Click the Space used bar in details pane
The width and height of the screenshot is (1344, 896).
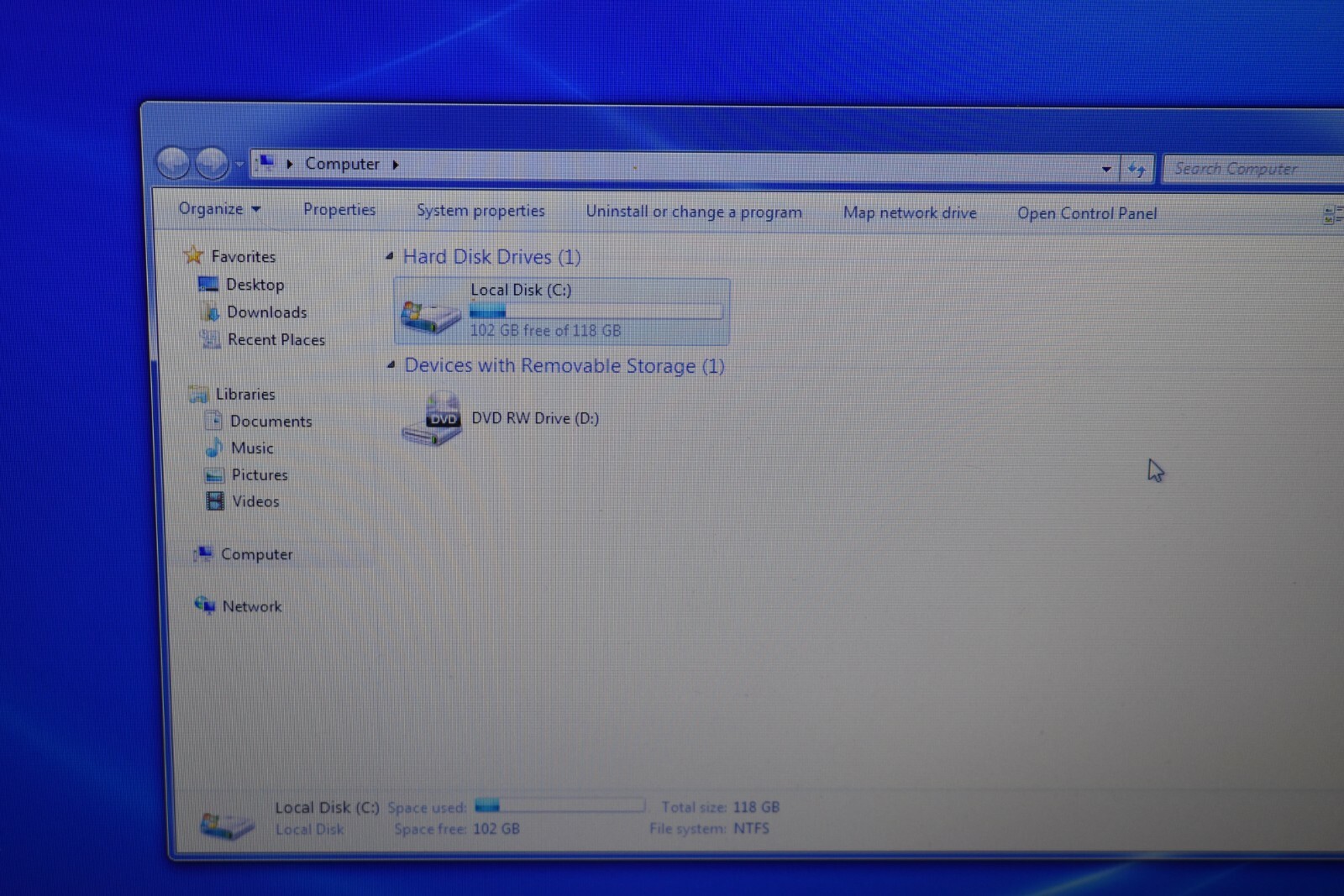[x=559, y=805]
